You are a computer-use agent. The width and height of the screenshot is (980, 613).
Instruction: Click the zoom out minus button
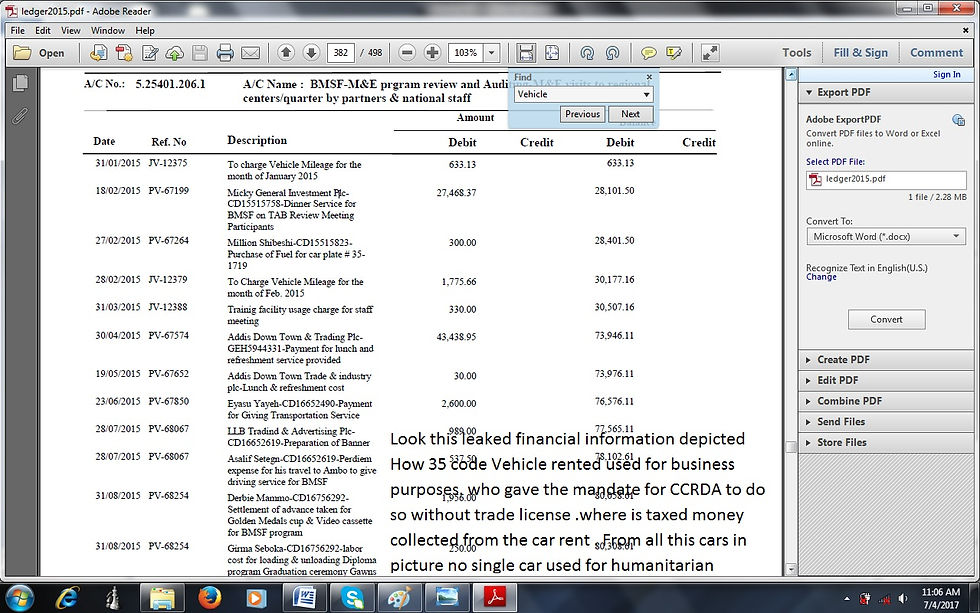click(x=407, y=52)
